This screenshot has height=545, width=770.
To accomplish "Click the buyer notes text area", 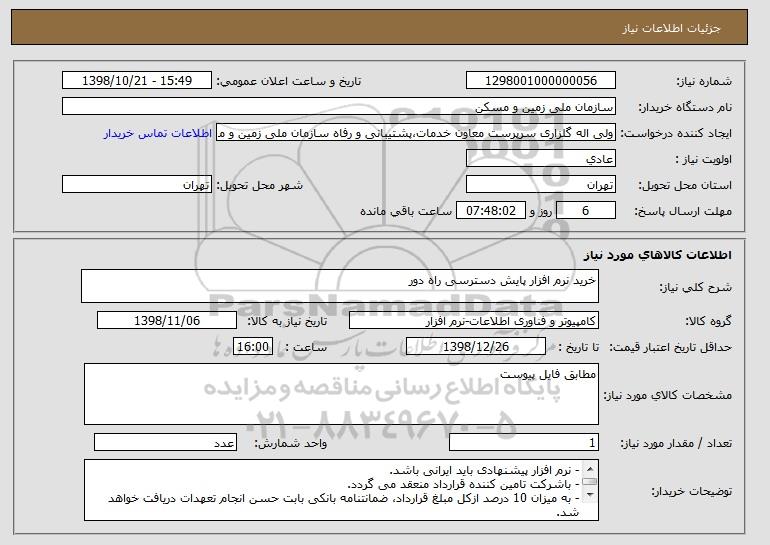I will pos(341,490).
